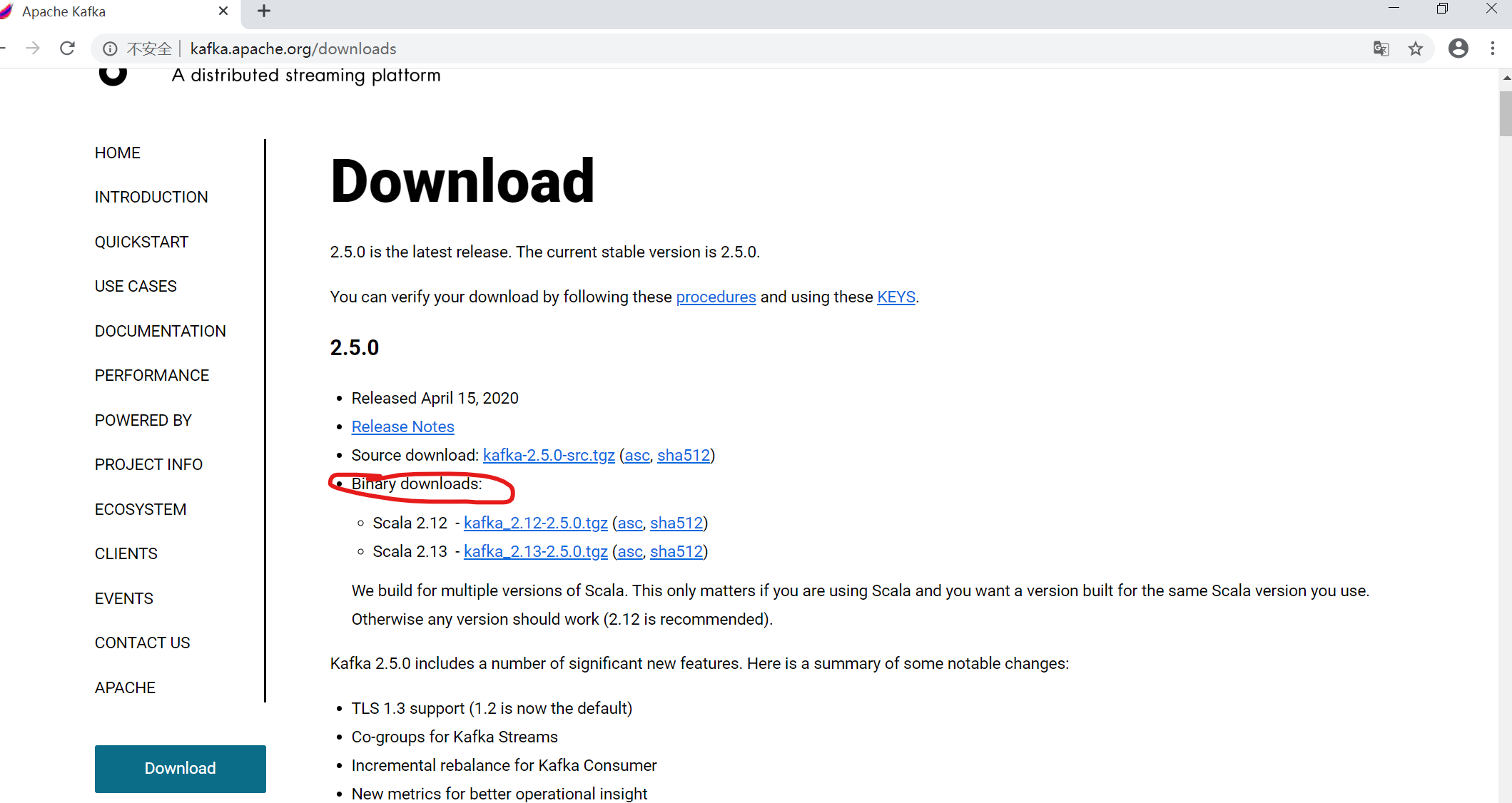Click the '2.5.0' version heading
1512x803 pixels.
pyautogui.click(x=355, y=347)
